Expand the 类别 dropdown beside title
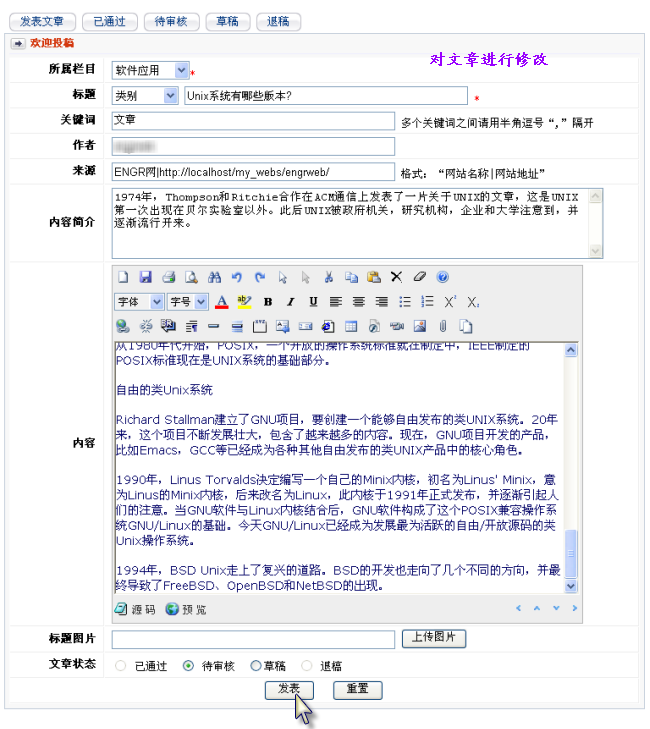The image size is (650, 729). point(145,96)
